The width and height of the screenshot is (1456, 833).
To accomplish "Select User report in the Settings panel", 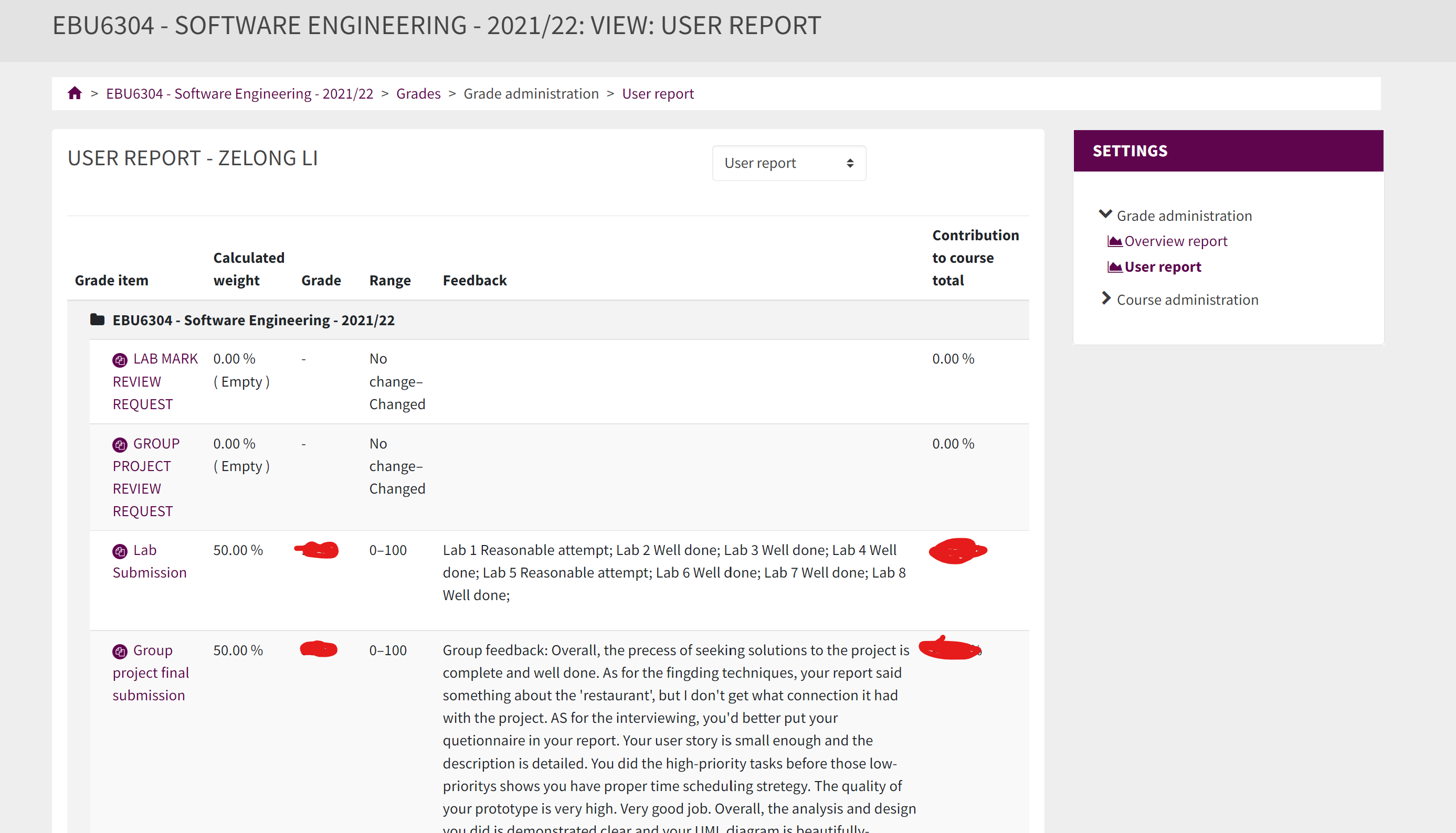I will (1163, 266).
